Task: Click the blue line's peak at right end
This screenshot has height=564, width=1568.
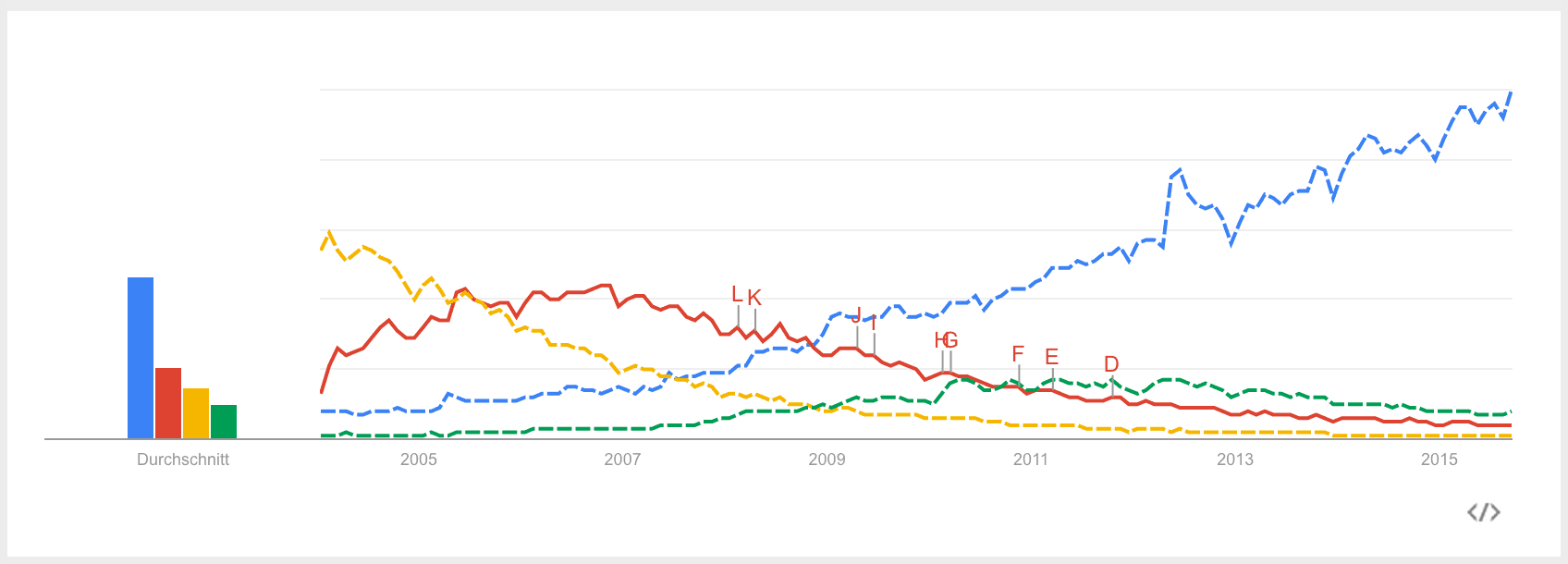Action: pos(1510,93)
